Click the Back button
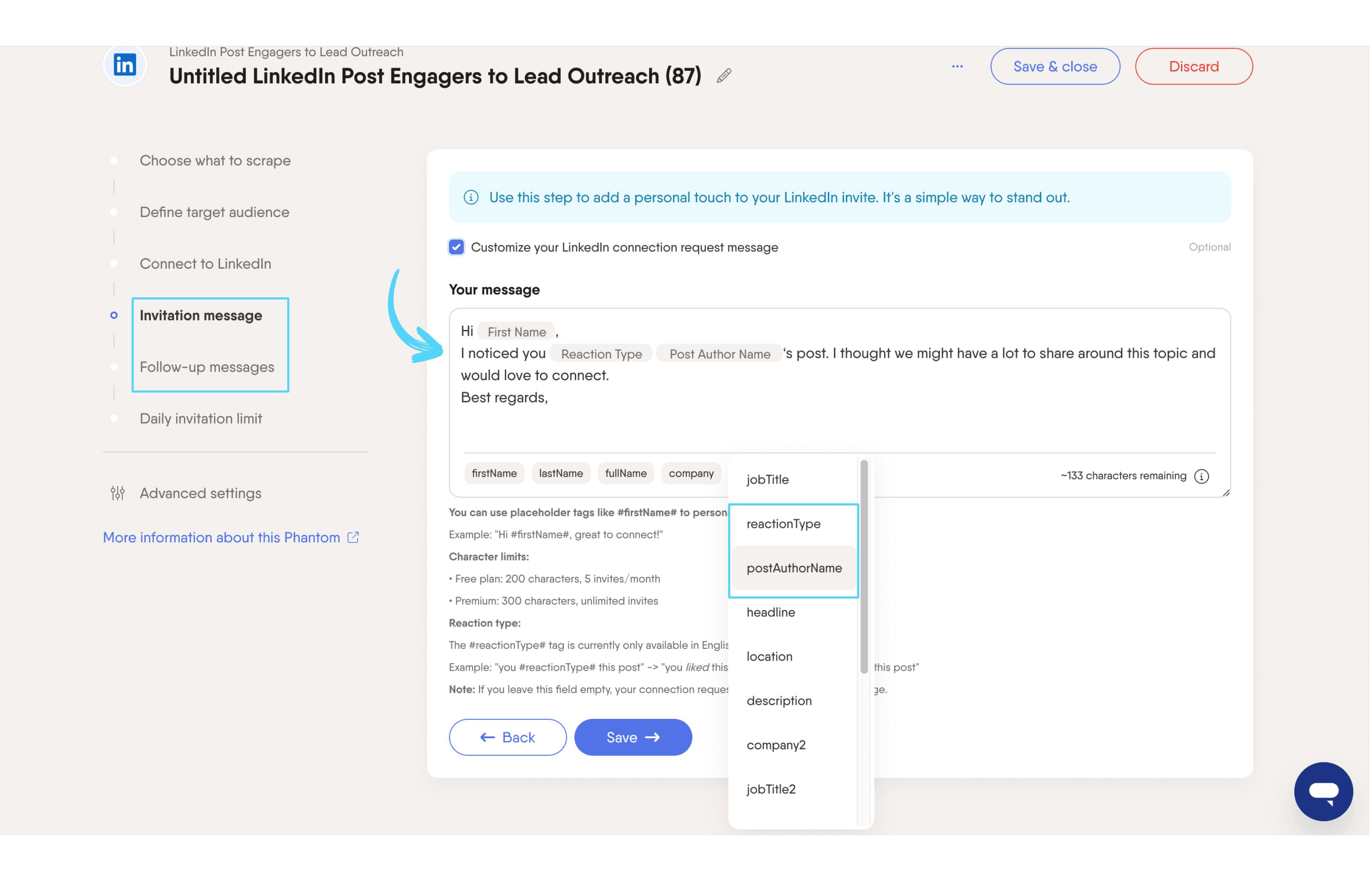 (x=509, y=738)
